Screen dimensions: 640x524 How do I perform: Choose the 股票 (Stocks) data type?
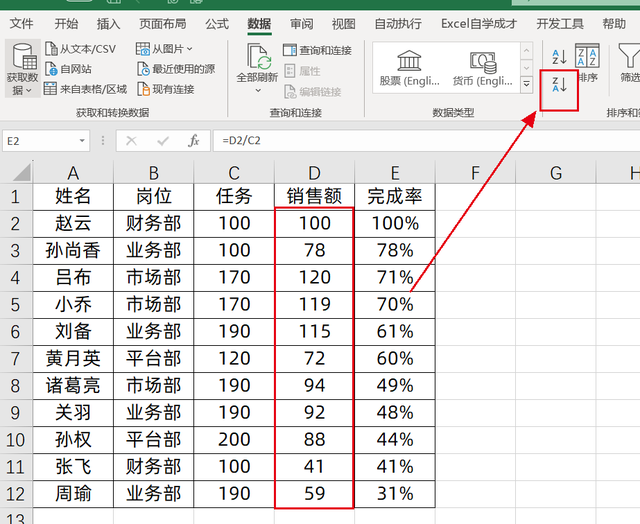pyautogui.click(x=409, y=68)
